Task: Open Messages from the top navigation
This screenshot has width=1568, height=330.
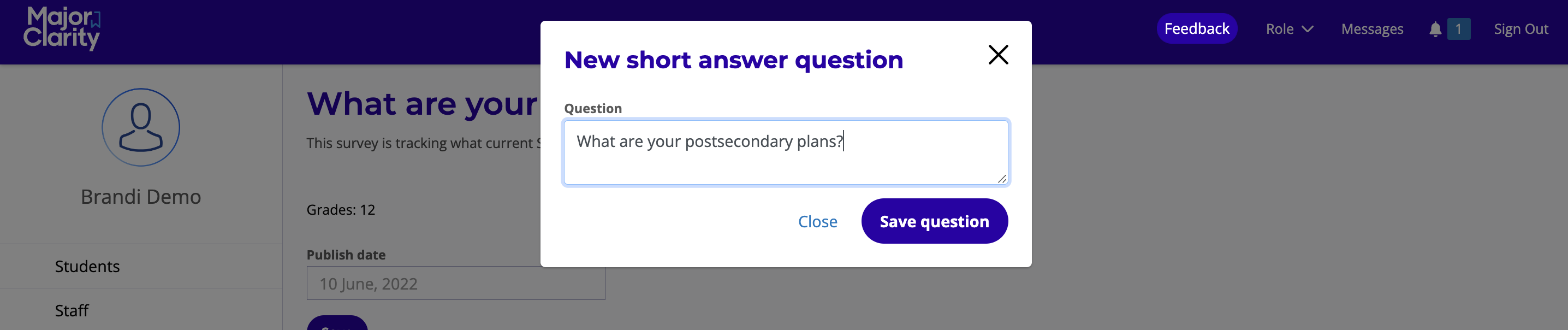Action: pyautogui.click(x=1371, y=29)
